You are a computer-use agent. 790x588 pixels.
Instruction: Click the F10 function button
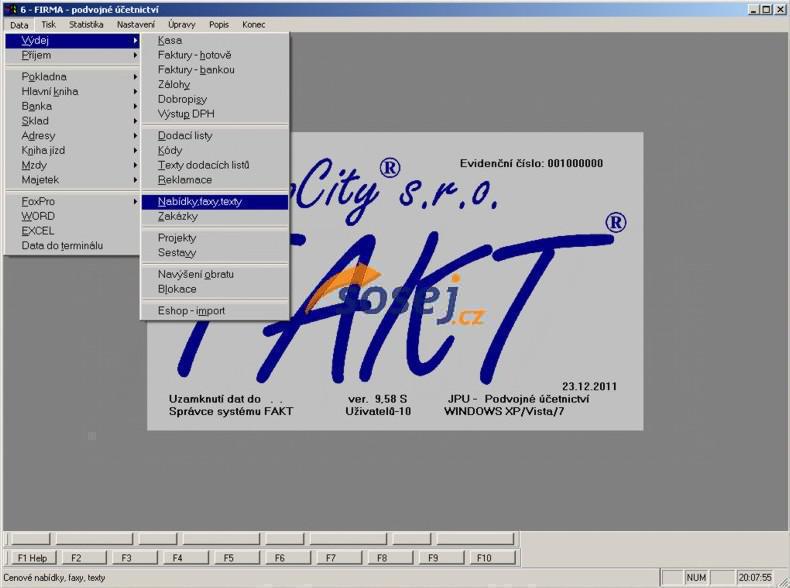[x=492, y=558]
